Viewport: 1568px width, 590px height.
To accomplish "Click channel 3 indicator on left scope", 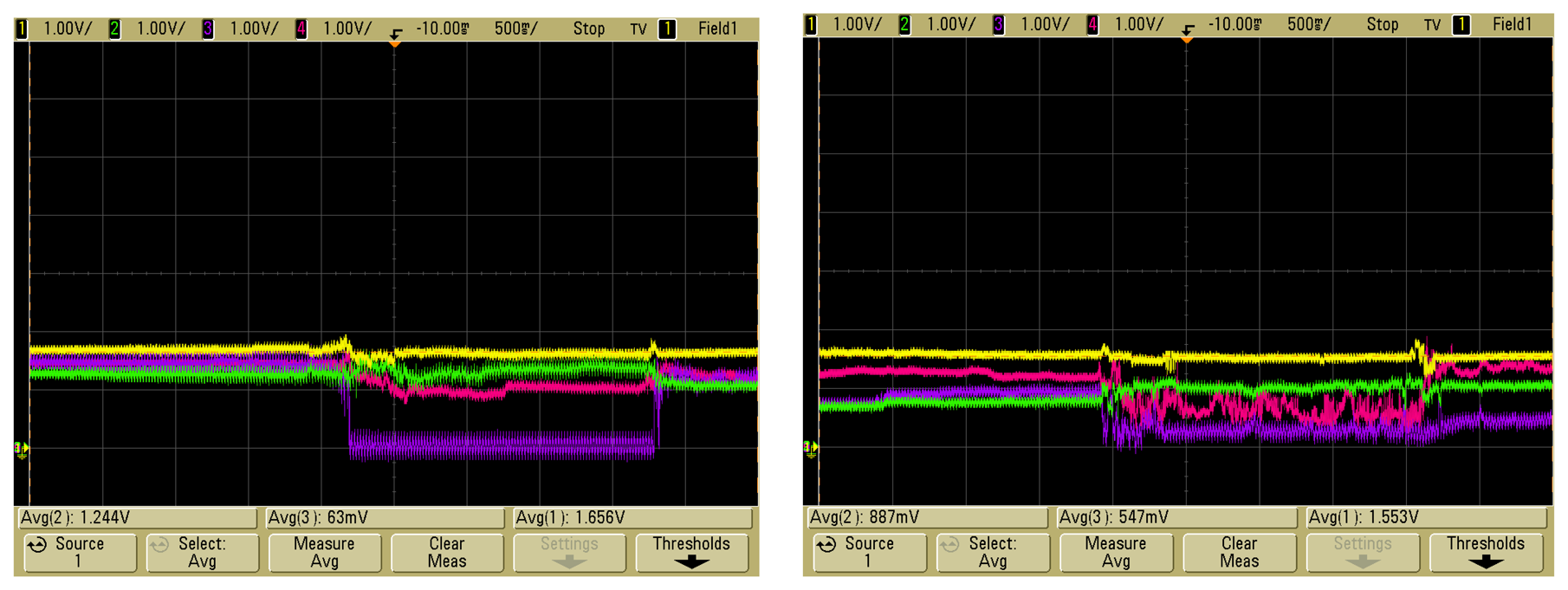I will point(208,29).
